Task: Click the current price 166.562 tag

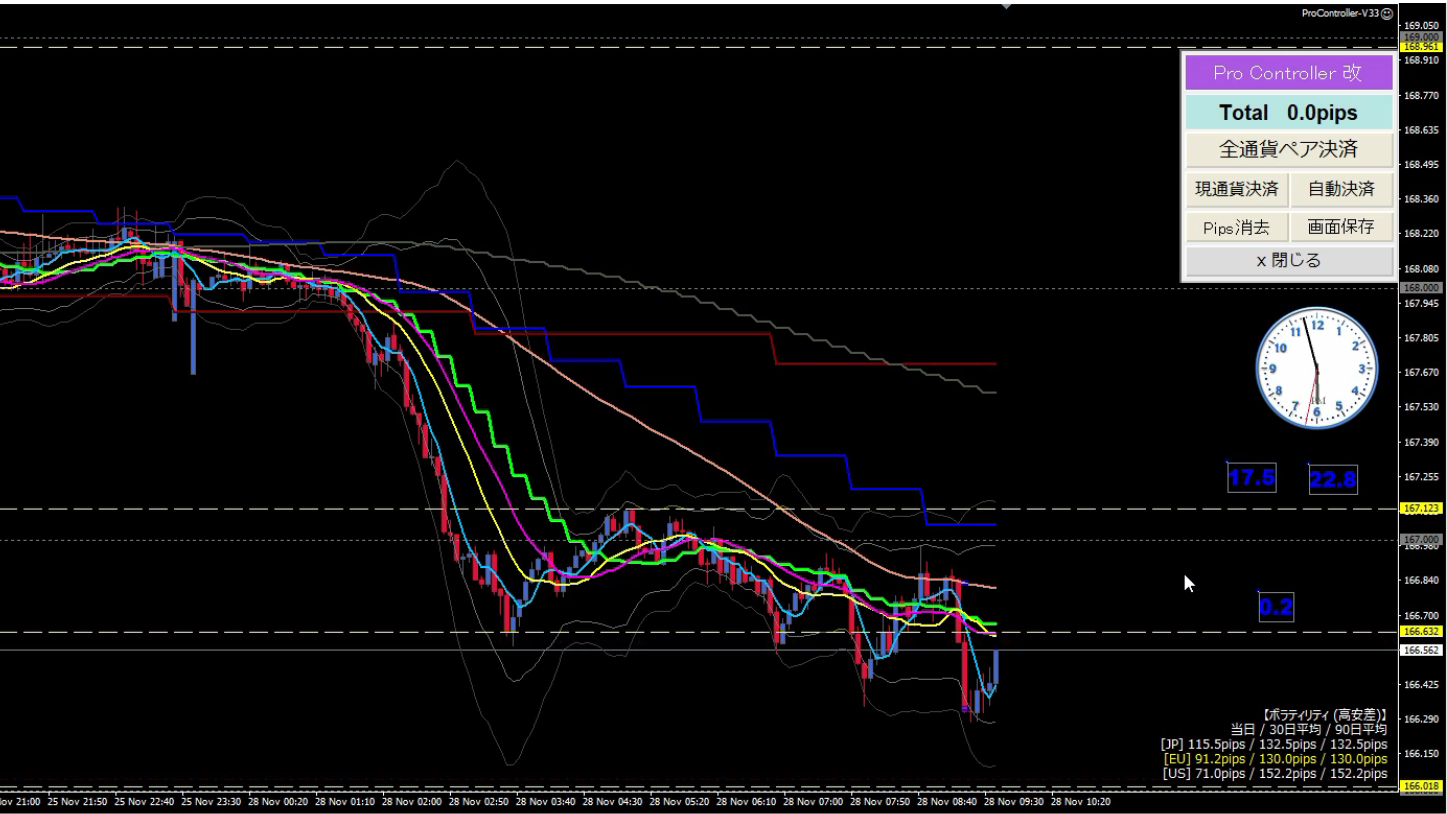Action: point(1421,650)
